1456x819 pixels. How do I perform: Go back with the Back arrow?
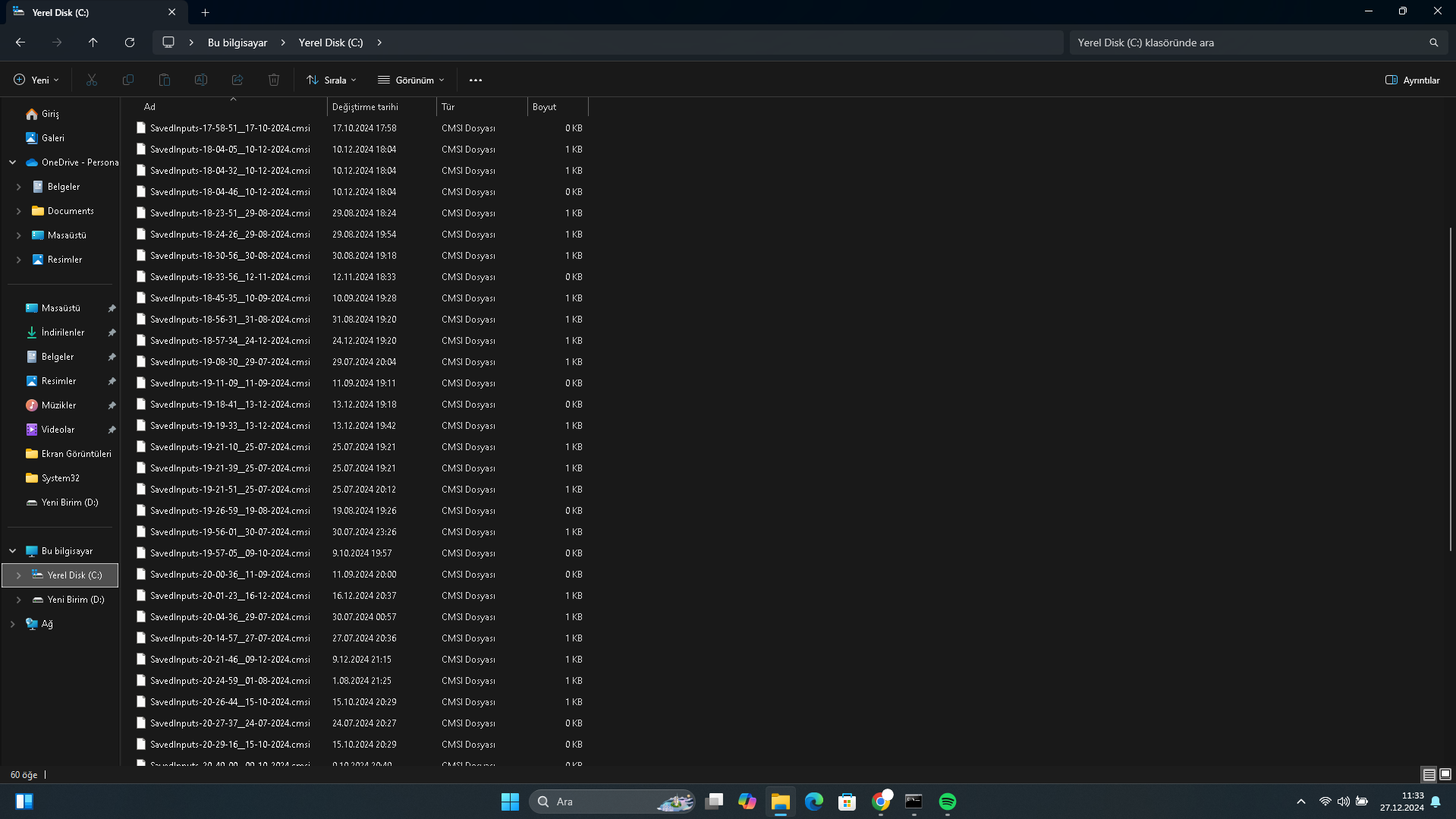20,43
